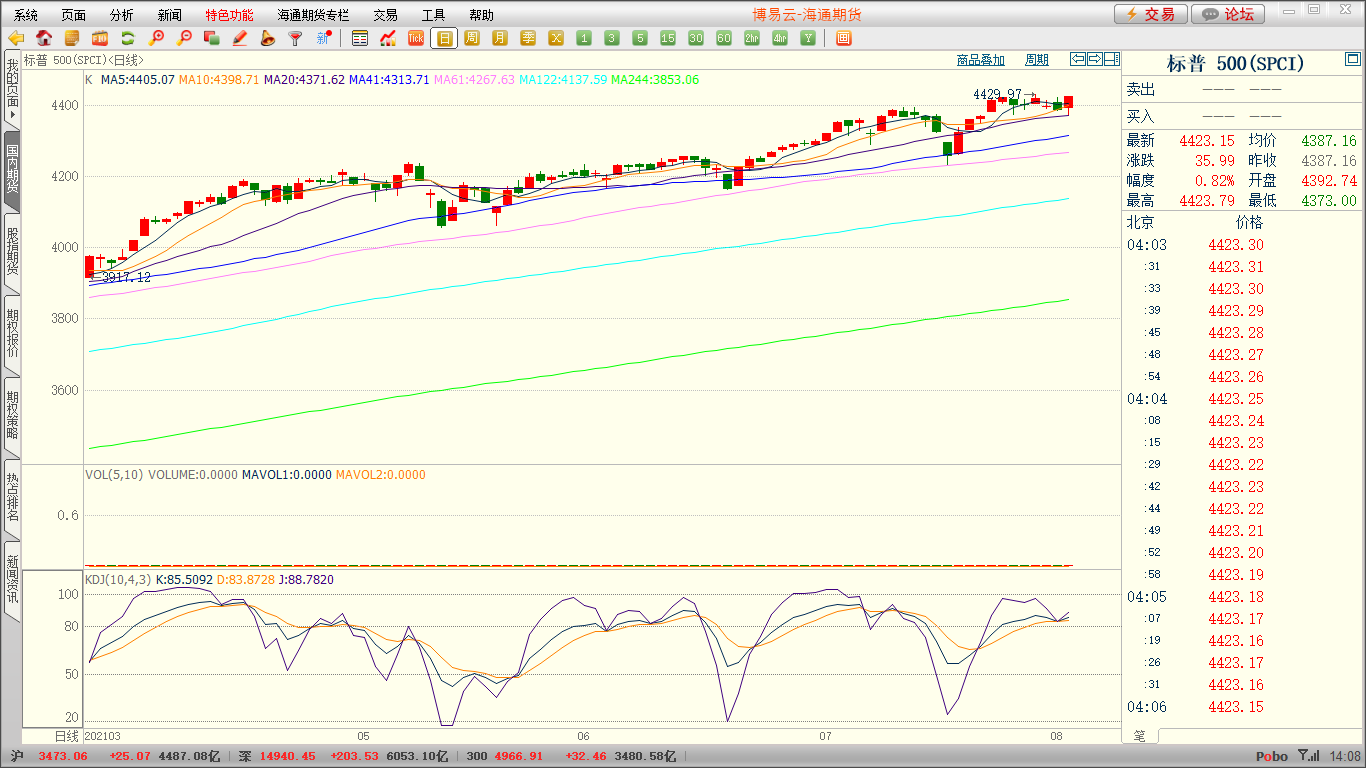Switch to 股指期货 side tab
Screen dimensions: 1366x768
[12, 252]
